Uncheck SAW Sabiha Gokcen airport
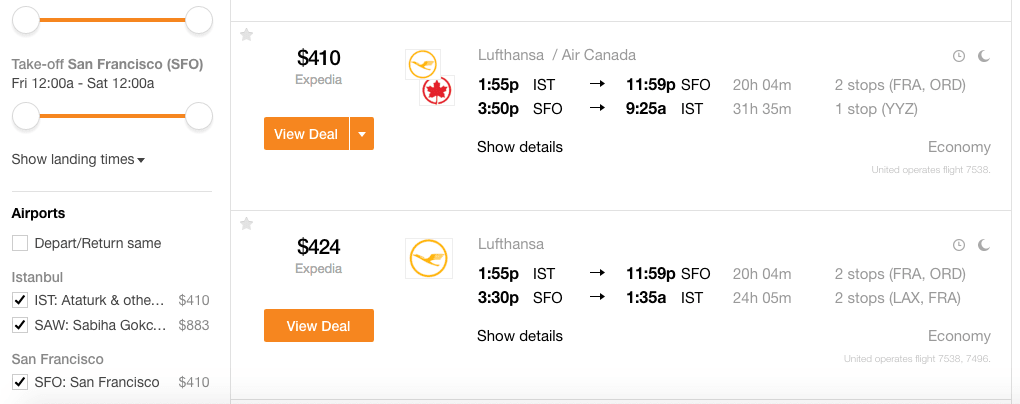The height and width of the screenshot is (404, 1020). (20, 325)
